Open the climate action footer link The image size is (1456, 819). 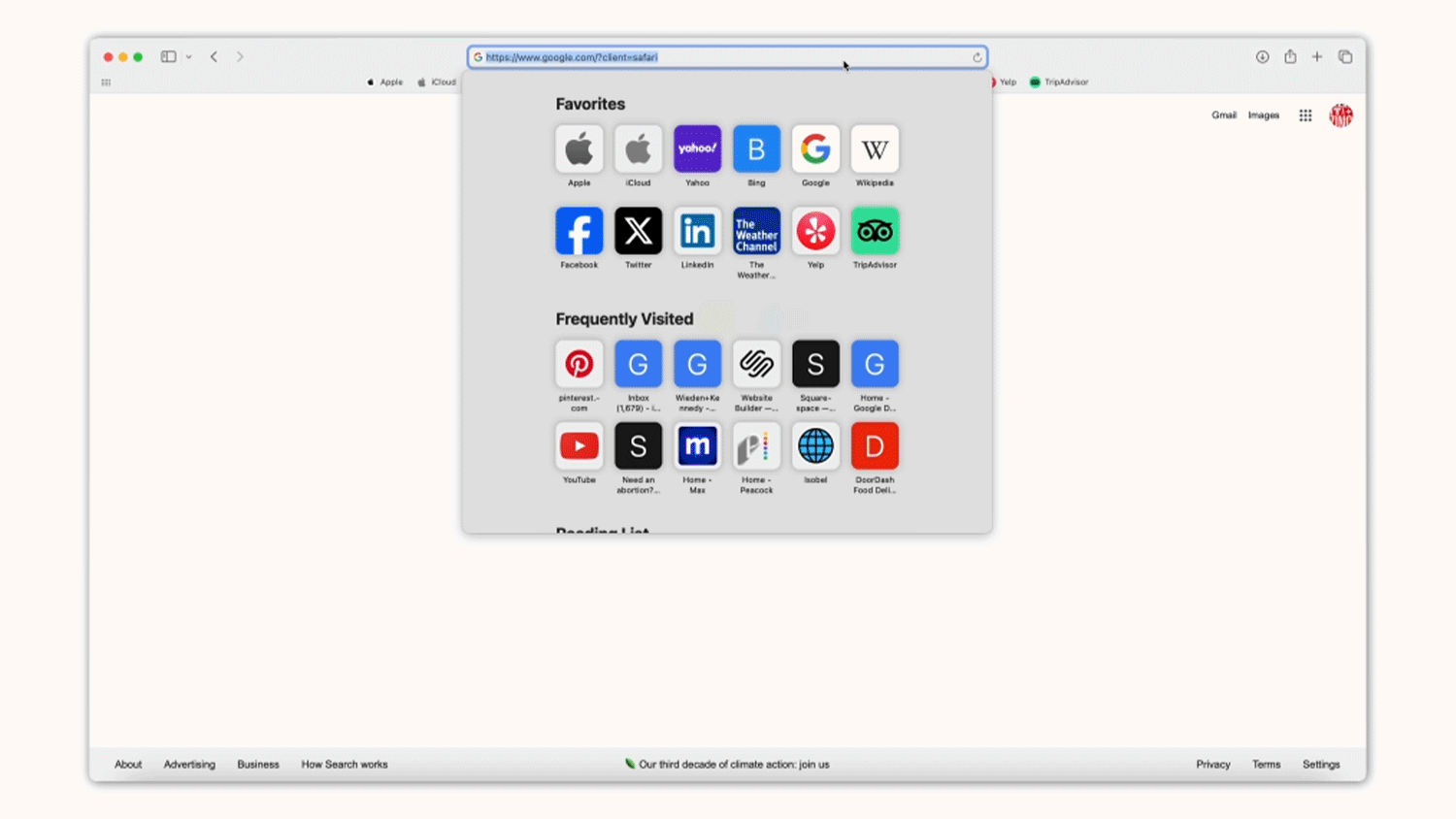pos(727,765)
